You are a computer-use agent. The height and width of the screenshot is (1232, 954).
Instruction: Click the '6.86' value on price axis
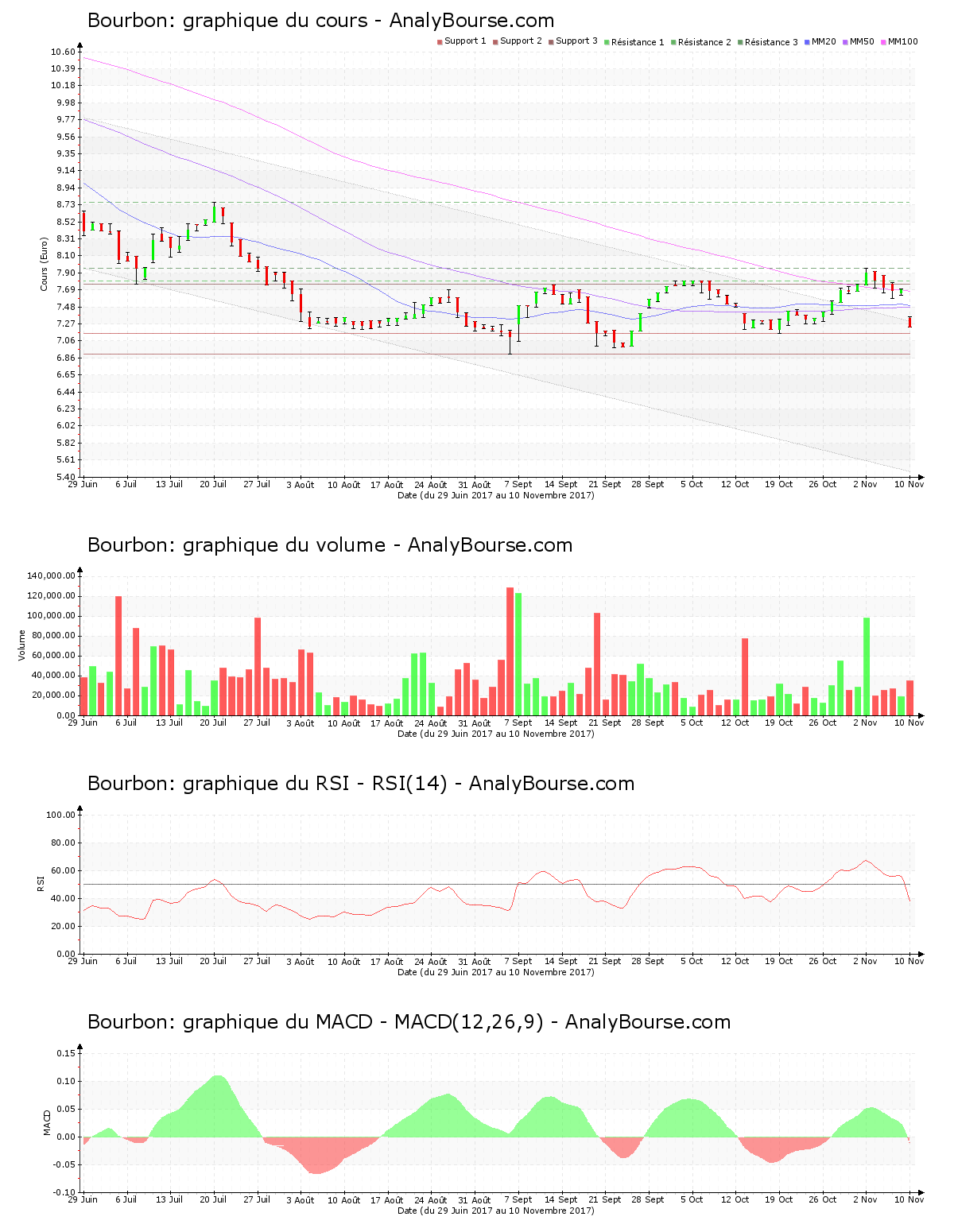(x=65, y=358)
